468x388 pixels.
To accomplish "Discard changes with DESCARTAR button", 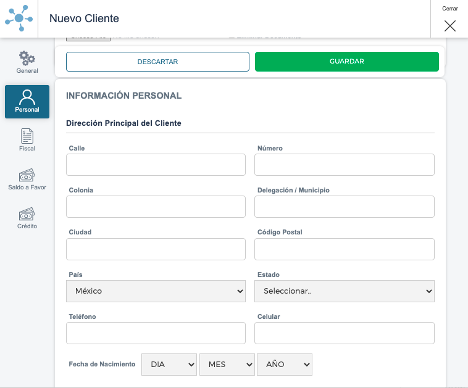I will 158,62.
